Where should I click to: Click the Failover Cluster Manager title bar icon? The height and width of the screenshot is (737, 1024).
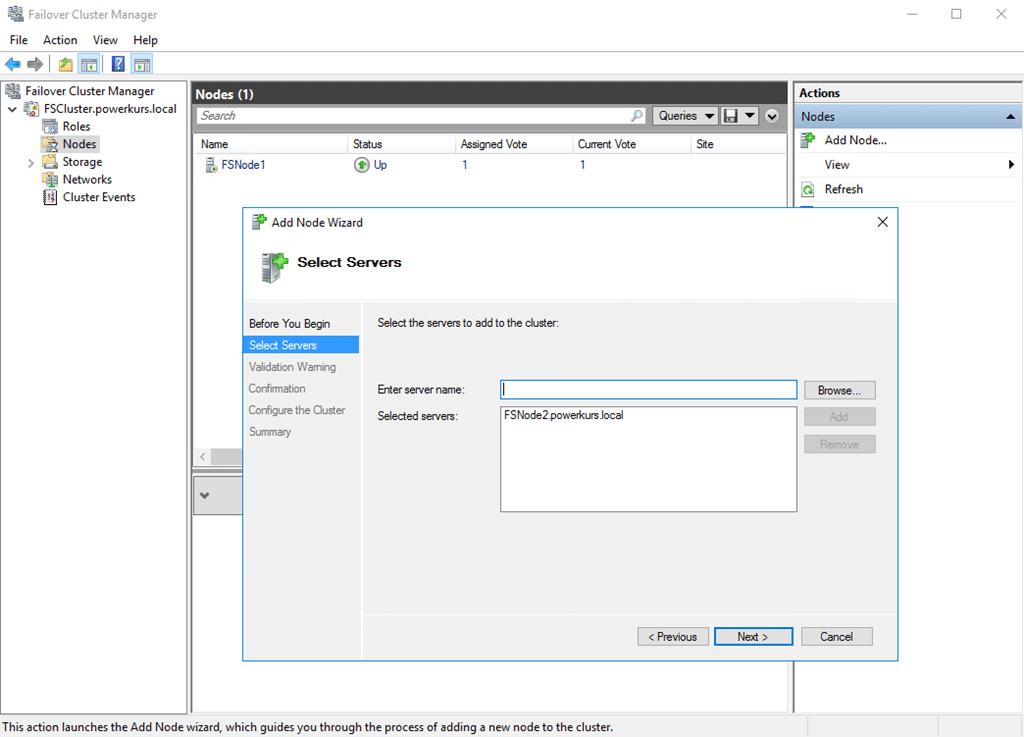[15, 14]
